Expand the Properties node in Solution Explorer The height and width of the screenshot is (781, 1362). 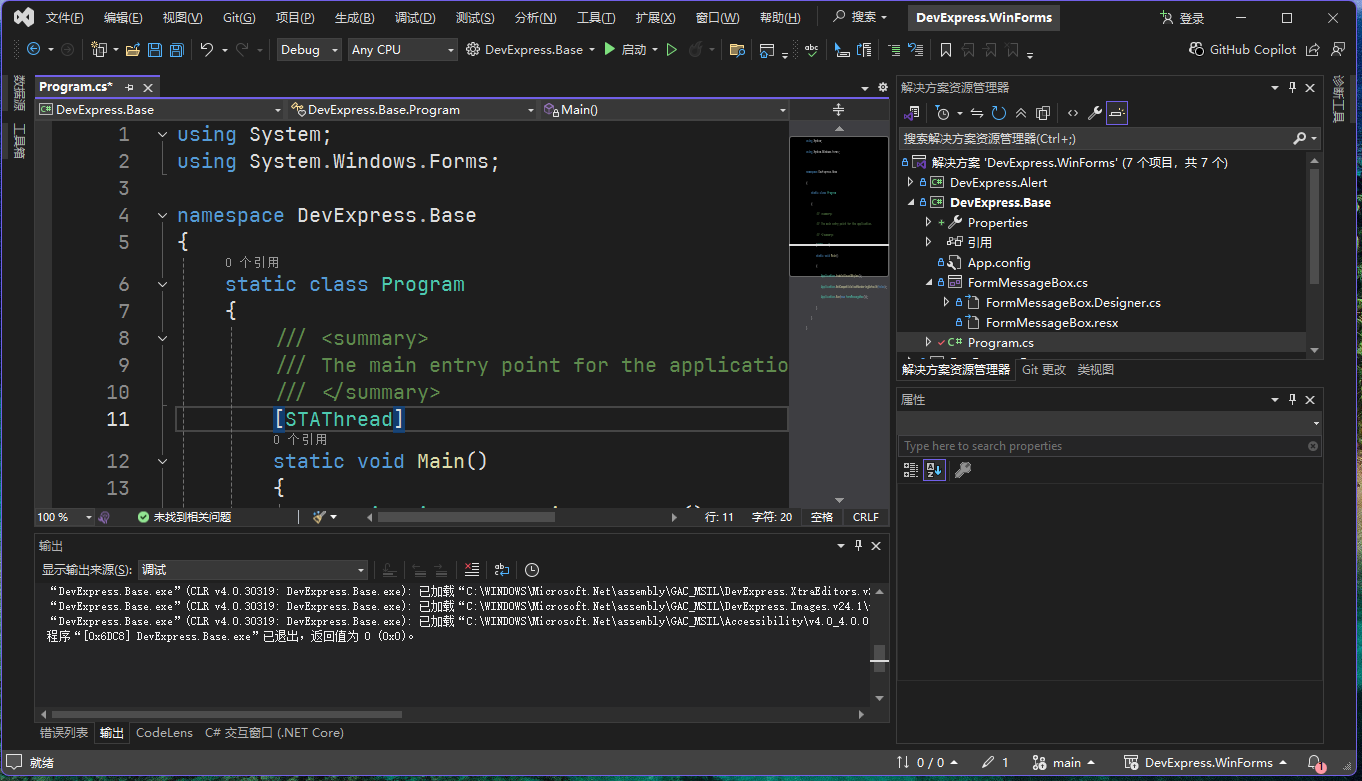pyautogui.click(x=928, y=222)
